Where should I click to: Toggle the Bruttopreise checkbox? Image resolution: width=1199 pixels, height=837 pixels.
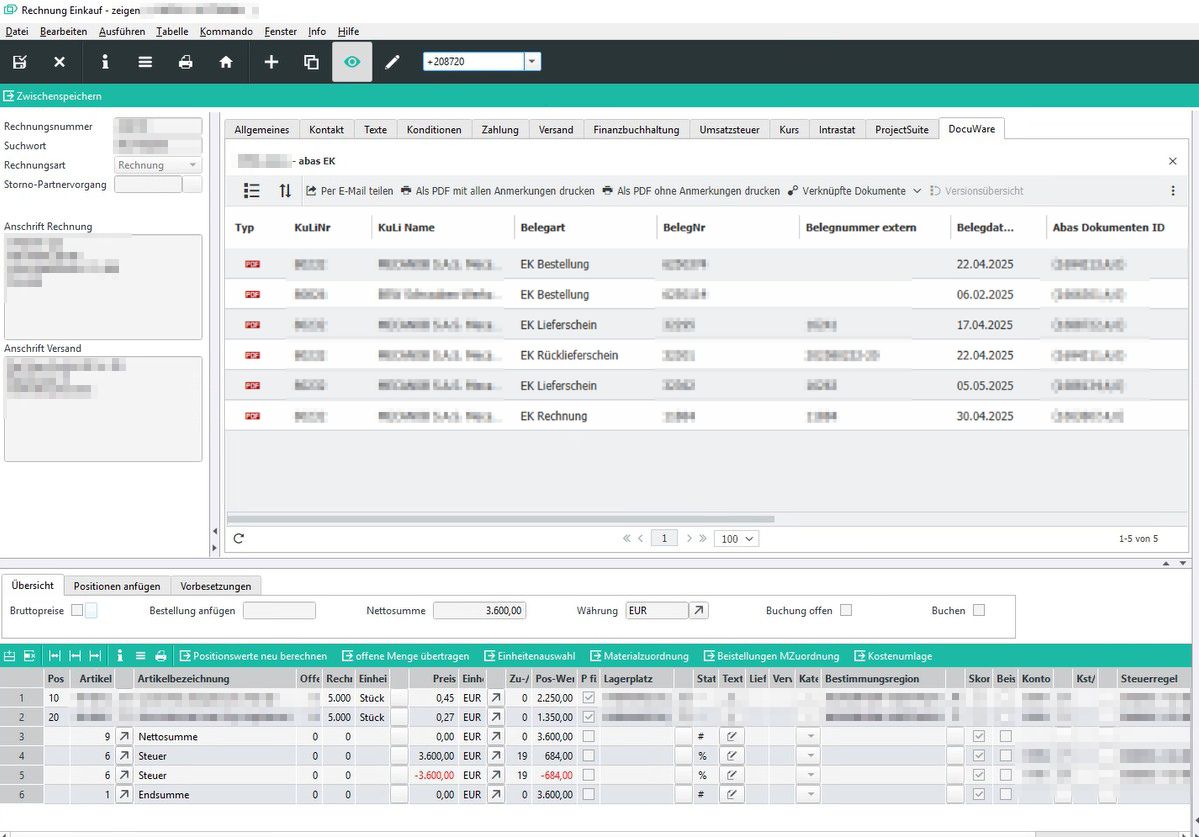77,610
